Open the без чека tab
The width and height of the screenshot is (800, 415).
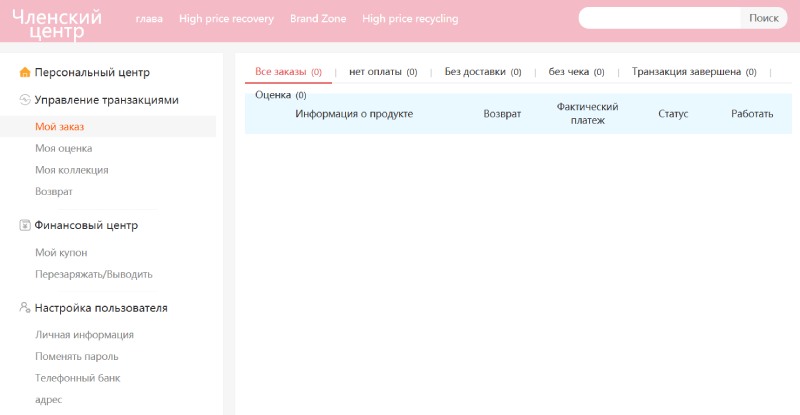576,72
